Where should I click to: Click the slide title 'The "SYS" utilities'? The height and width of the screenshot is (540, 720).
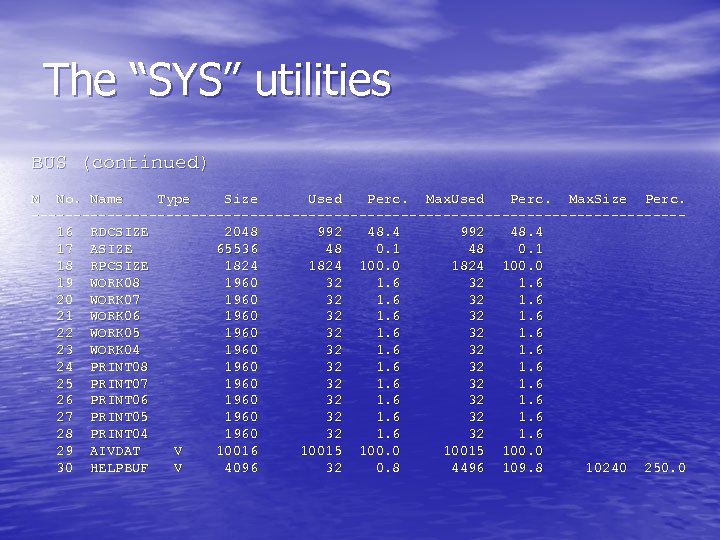point(217,80)
